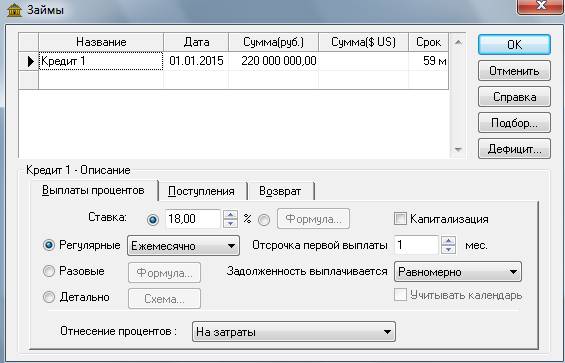Switch to the Возврат tab
This screenshot has height=363, width=565.
(280, 191)
